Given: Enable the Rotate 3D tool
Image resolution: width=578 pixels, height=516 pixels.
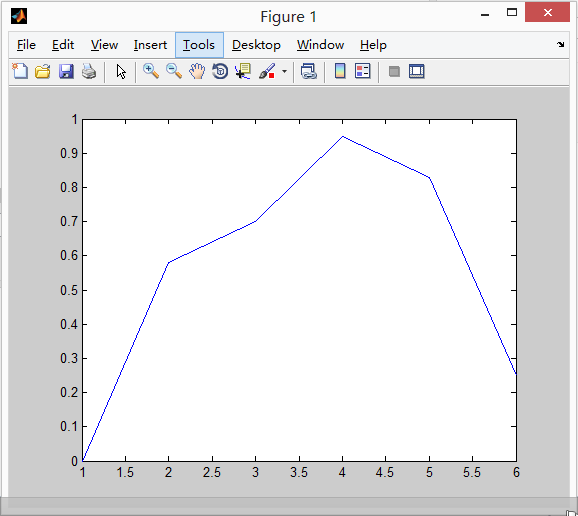Looking at the screenshot, I should pyautogui.click(x=220, y=71).
